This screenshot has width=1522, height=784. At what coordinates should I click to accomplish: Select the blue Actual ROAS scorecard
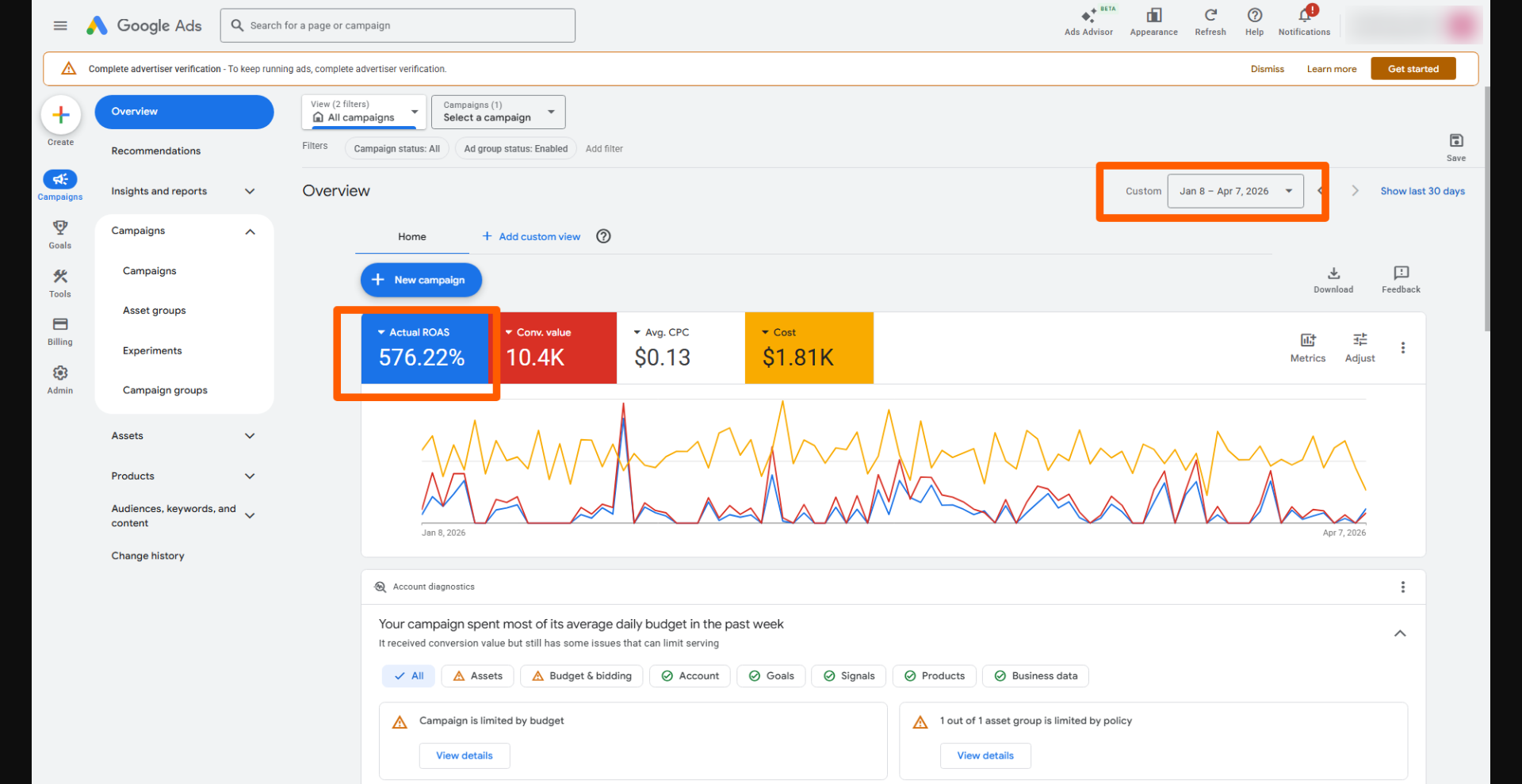click(x=425, y=348)
